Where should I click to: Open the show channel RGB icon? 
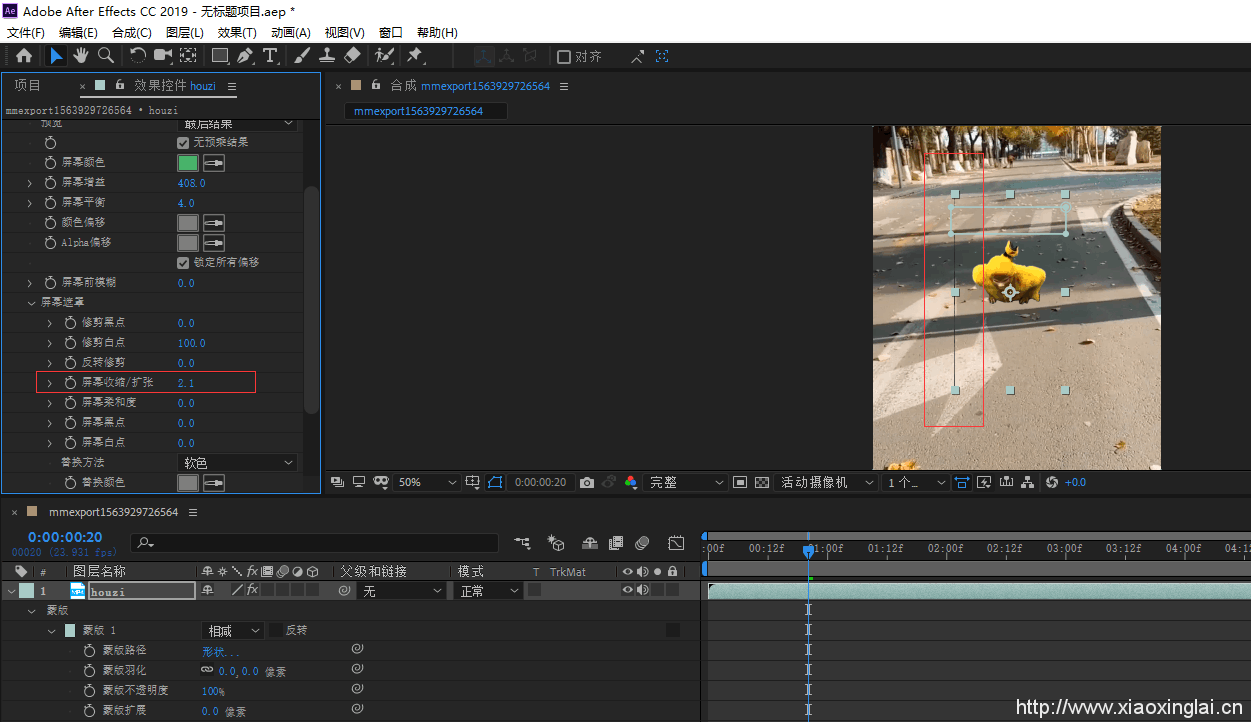[630, 482]
